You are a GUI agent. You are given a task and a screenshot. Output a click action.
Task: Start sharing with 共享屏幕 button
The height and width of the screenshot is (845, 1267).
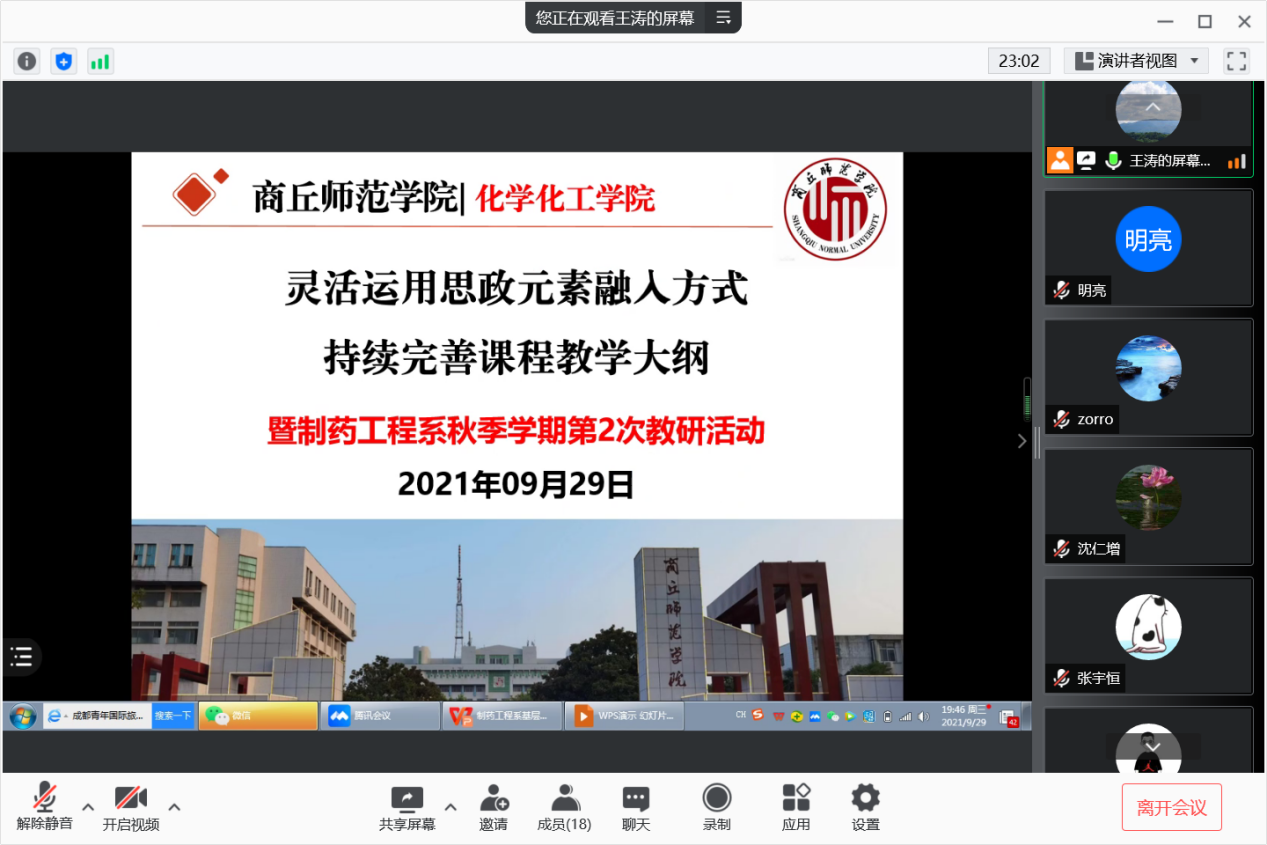click(x=407, y=807)
